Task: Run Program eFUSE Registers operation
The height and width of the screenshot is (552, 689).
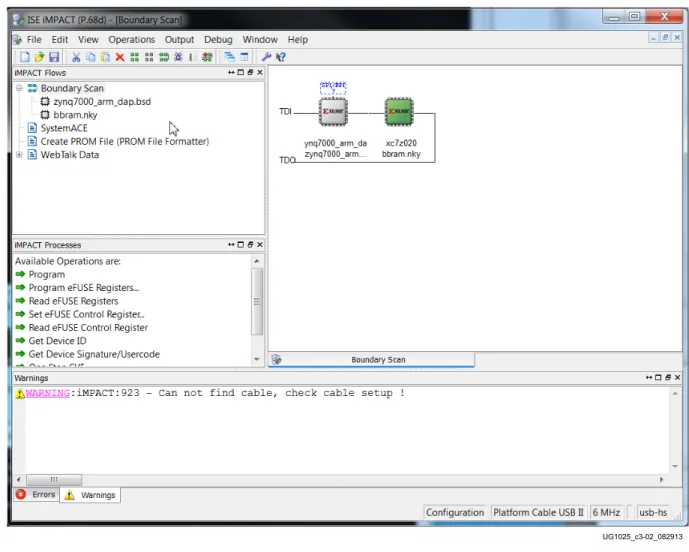Action: (83, 287)
